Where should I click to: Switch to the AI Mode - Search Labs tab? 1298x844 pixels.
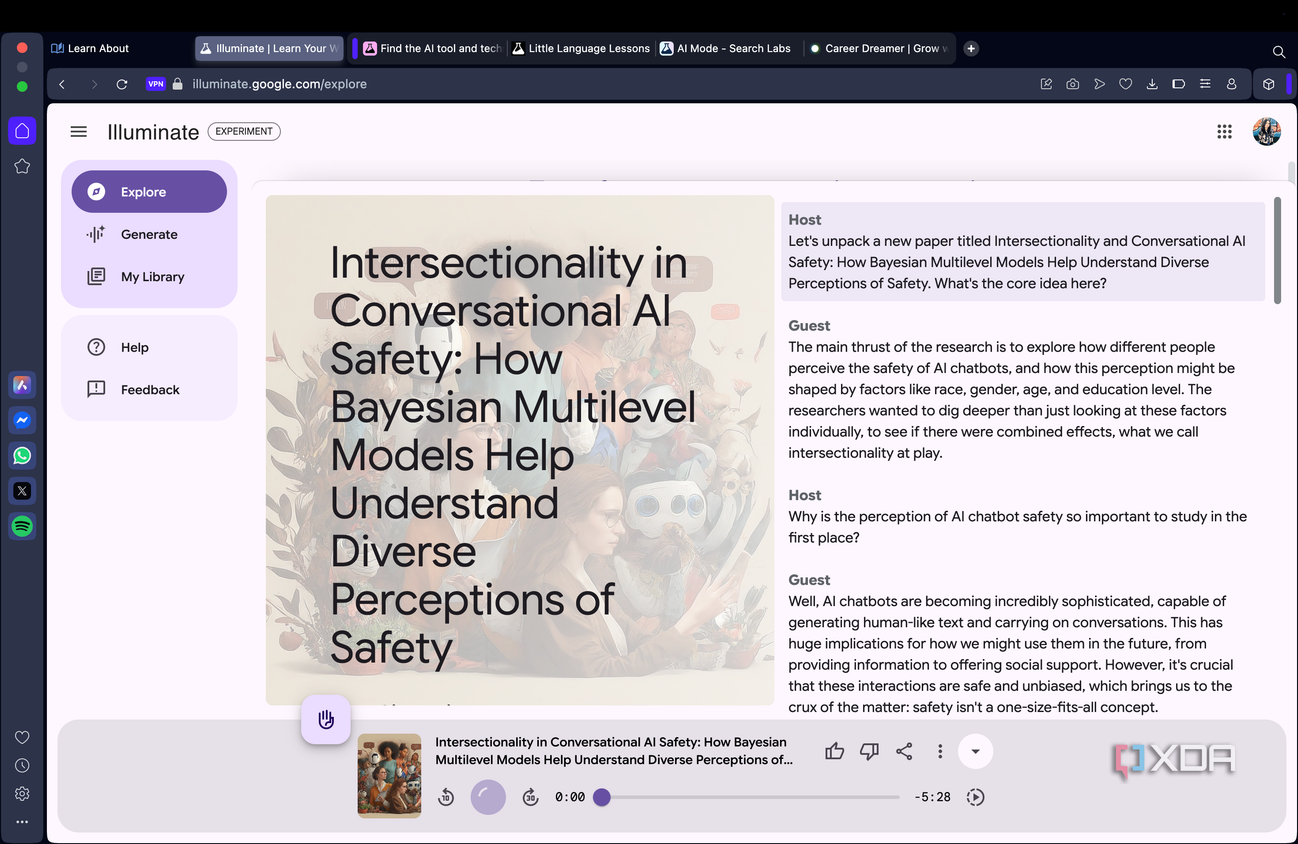pyautogui.click(x=728, y=48)
